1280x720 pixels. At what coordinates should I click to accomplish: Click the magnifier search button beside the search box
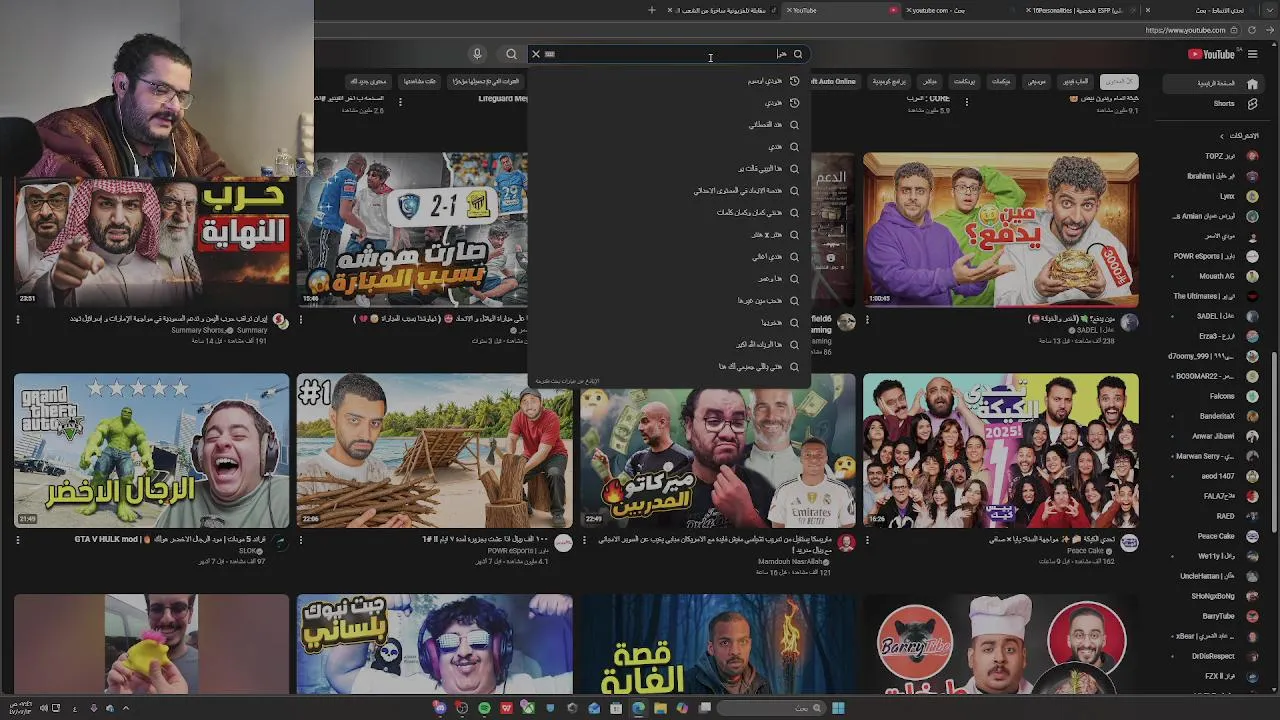click(x=511, y=54)
